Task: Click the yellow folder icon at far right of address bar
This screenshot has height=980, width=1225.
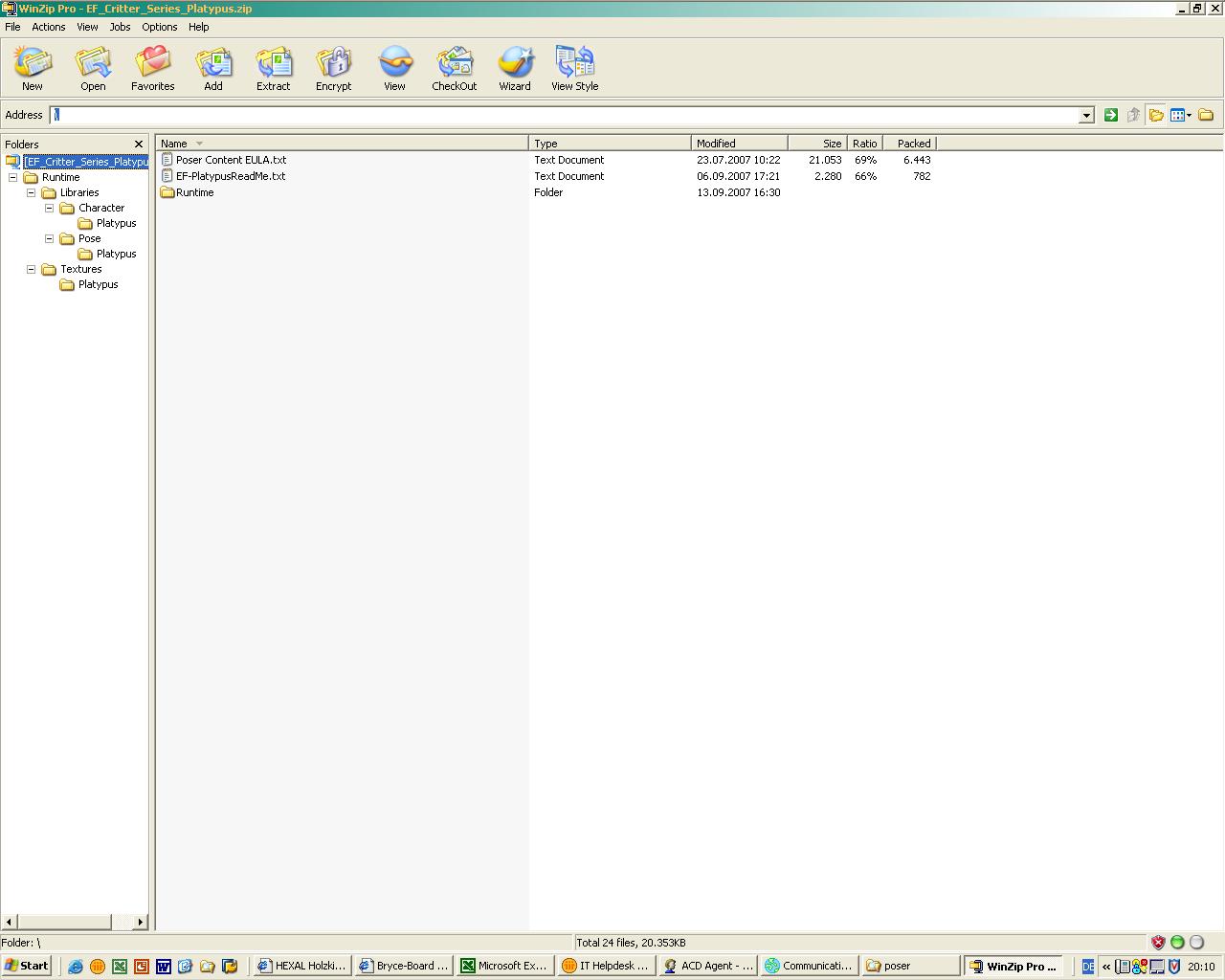Action: (x=1206, y=115)
